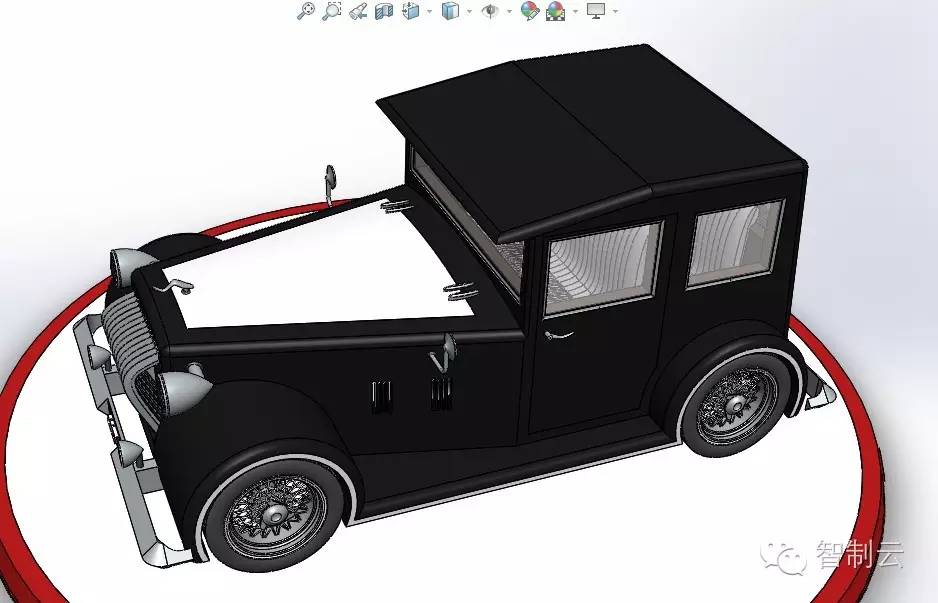Click the Display Style cube icon

pos(450,11)
